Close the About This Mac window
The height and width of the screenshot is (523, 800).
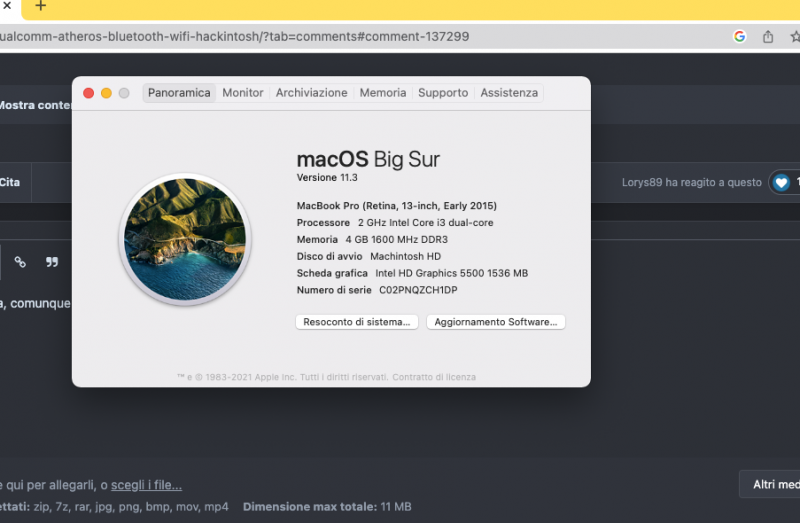88,93
